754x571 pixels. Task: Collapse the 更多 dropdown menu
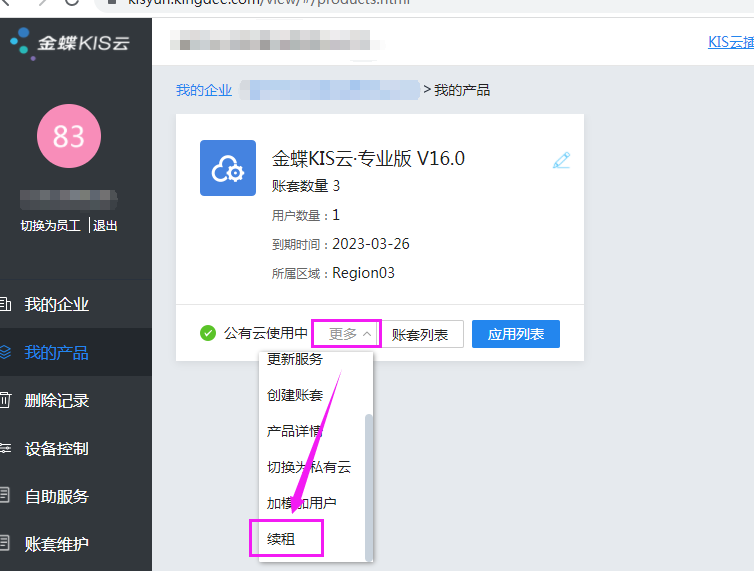[346, 334]
